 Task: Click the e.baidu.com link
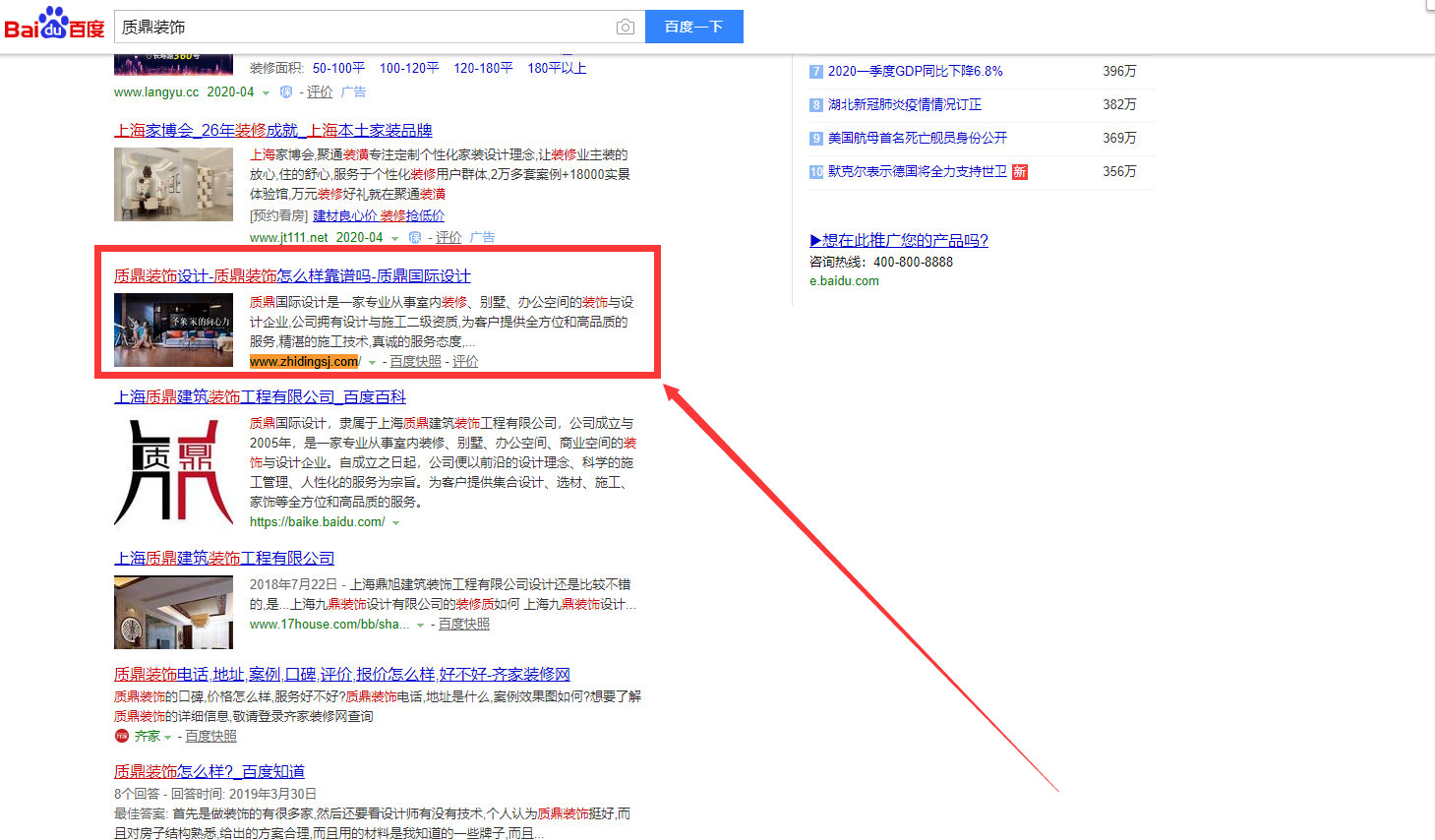click(x=844, y=281)
